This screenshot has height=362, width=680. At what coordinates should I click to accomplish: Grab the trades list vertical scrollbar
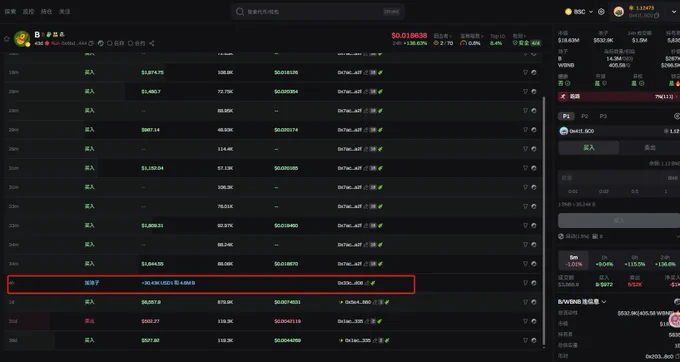tap(544, 221)
